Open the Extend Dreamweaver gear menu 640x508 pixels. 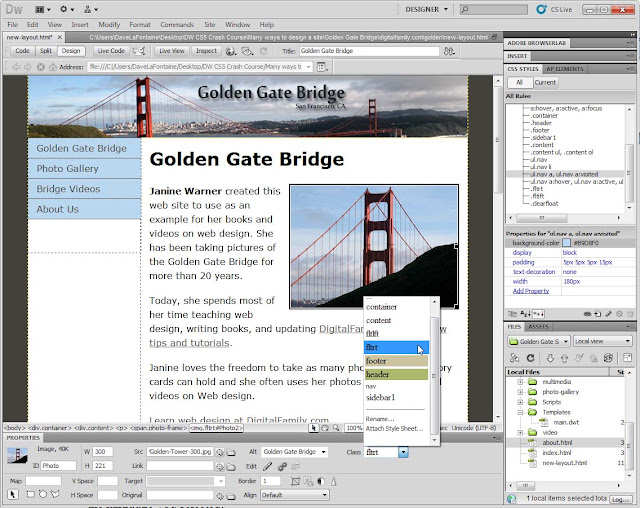(x=67, y=9)
